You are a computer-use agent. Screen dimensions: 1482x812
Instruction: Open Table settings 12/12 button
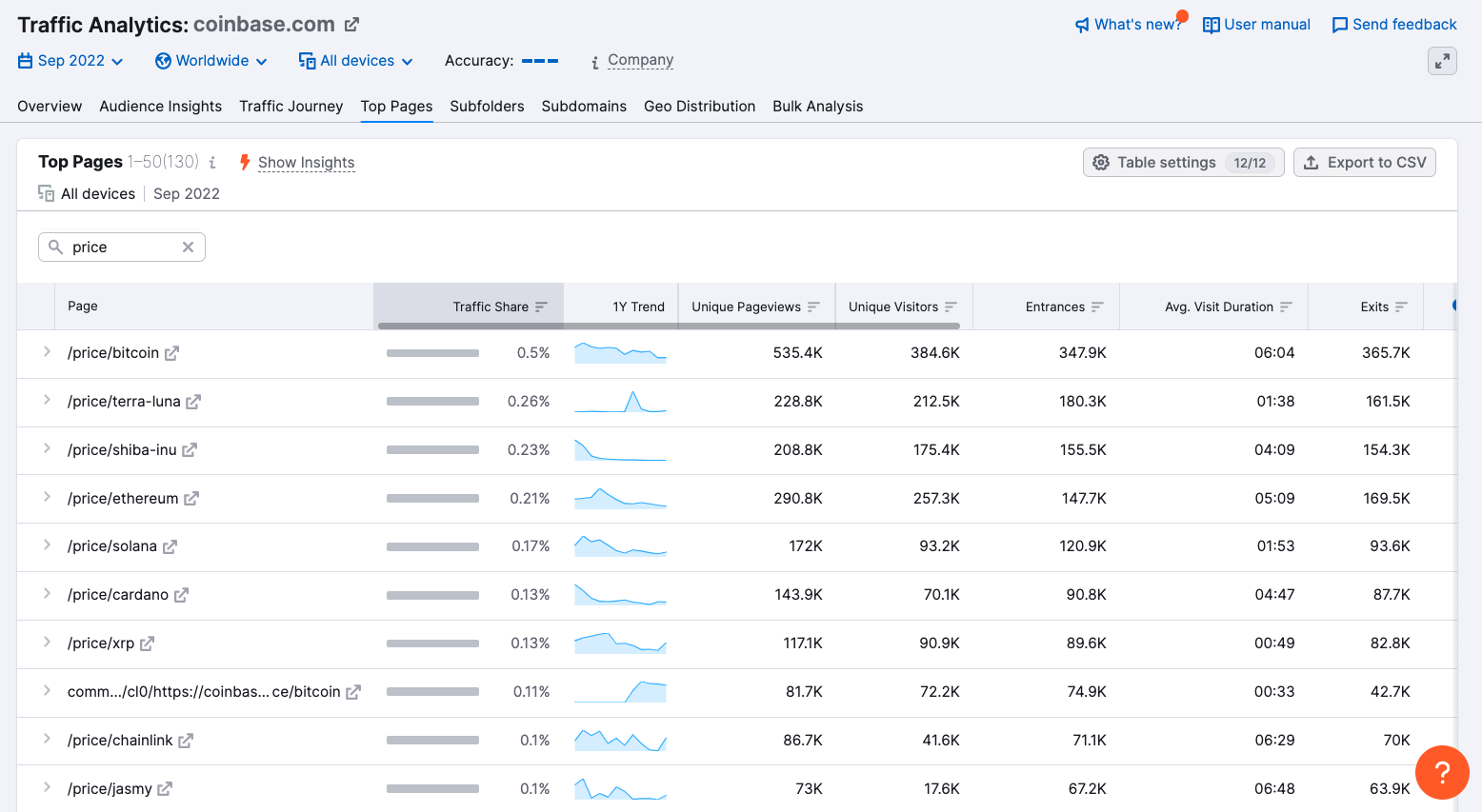pos(1183,163)
